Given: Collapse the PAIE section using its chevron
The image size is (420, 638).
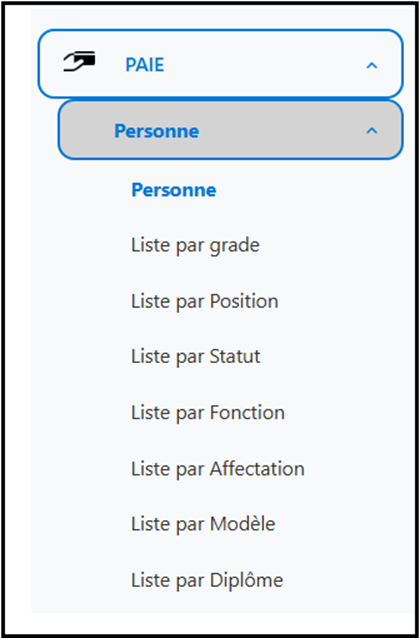Looking at the screenshot, I should point(372,65).
